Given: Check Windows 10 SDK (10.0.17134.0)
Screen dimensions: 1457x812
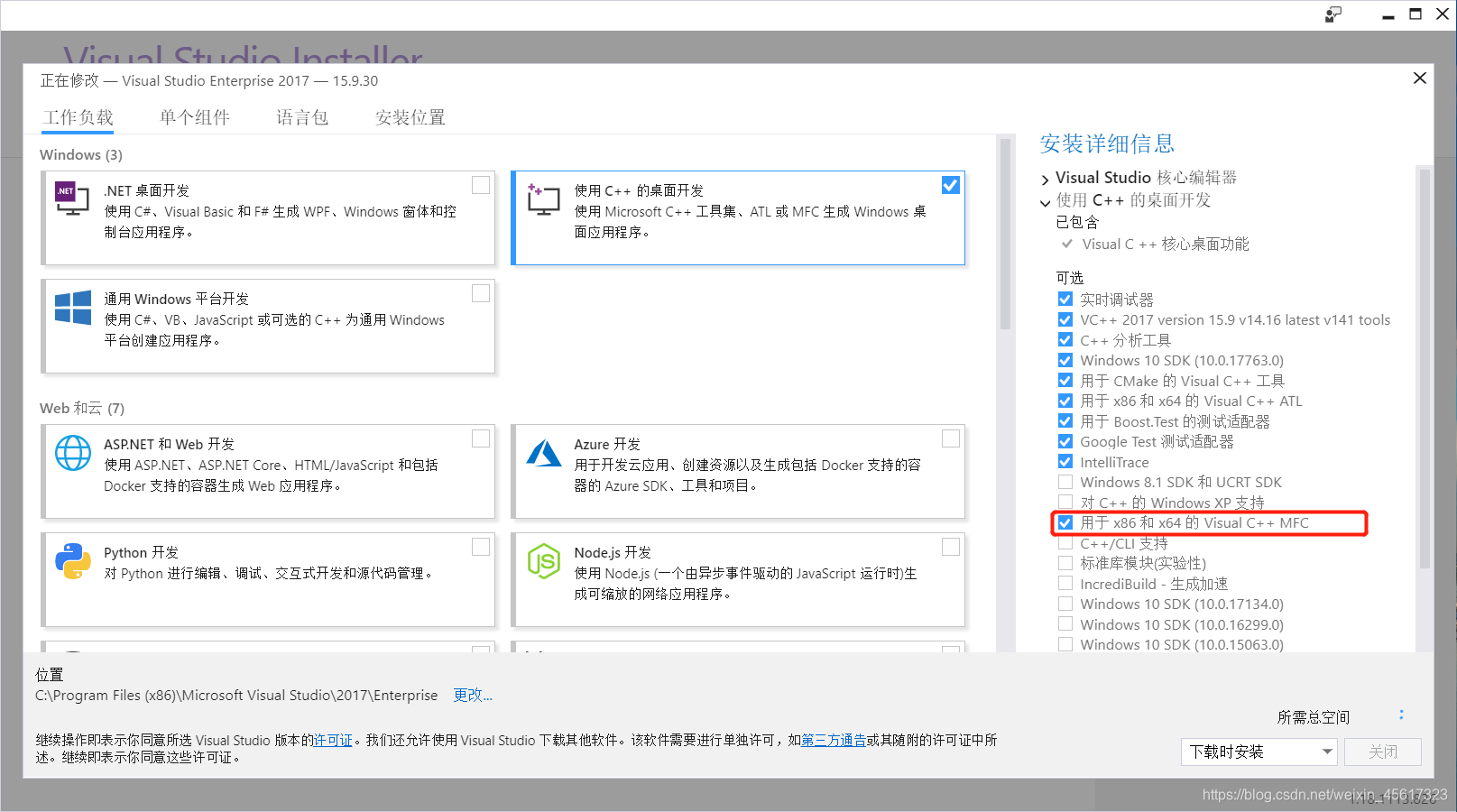Looking at the screenshot, I should pos(1065,604).
